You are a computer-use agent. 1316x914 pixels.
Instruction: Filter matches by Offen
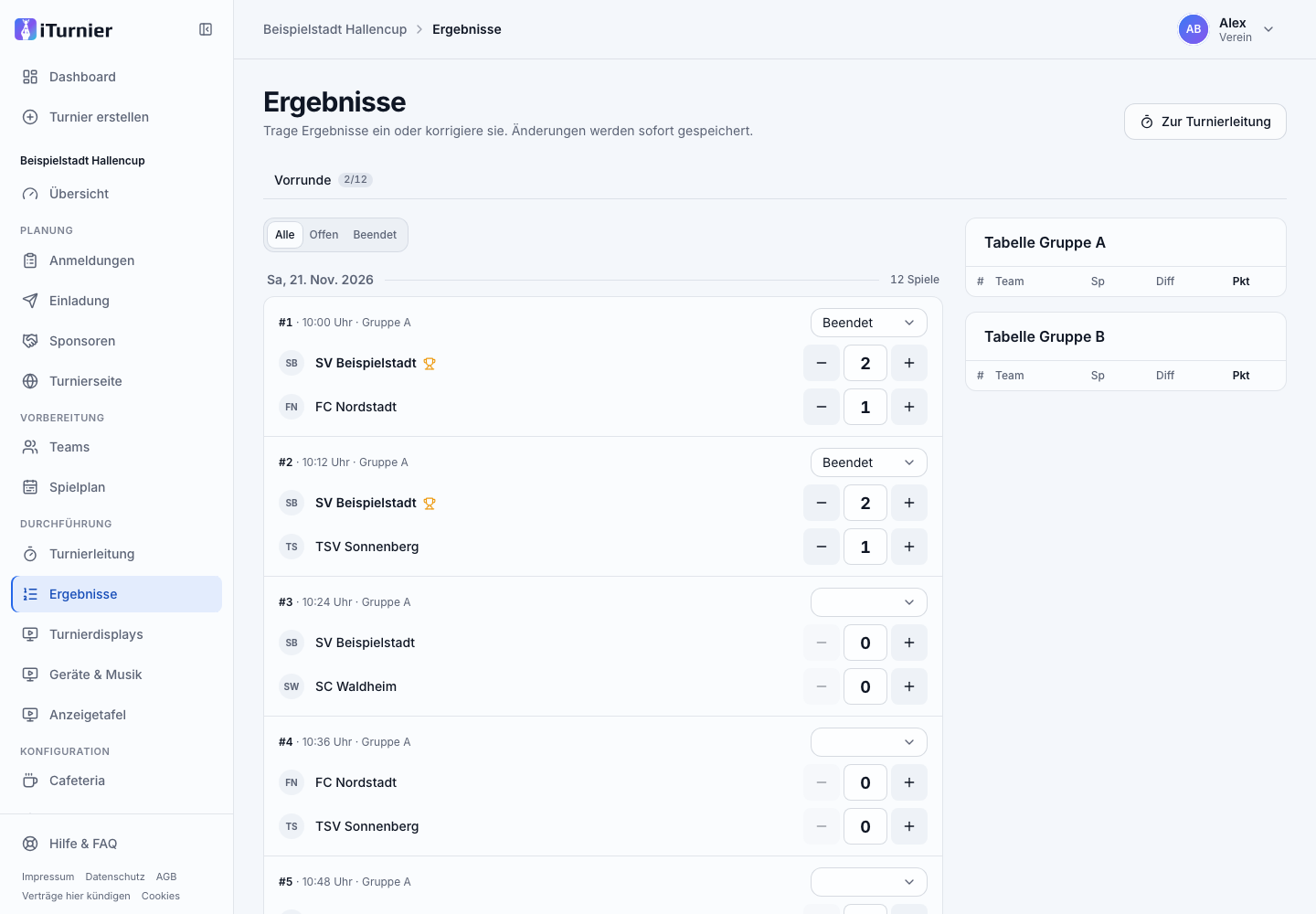coord(324,235)
